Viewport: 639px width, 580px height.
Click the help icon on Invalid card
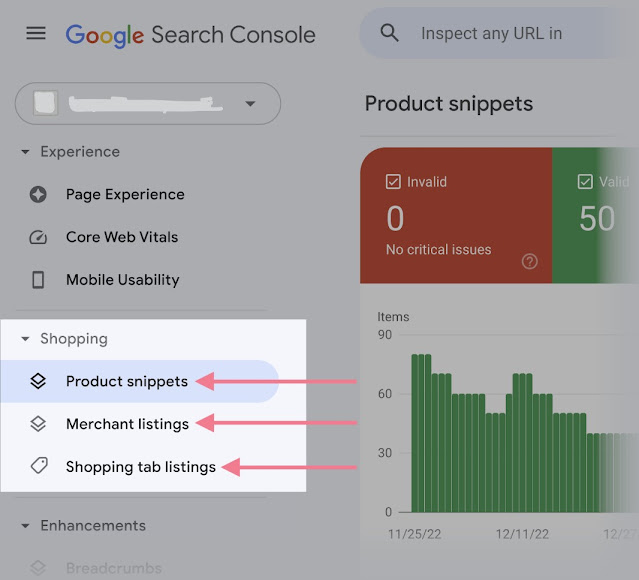530,262
